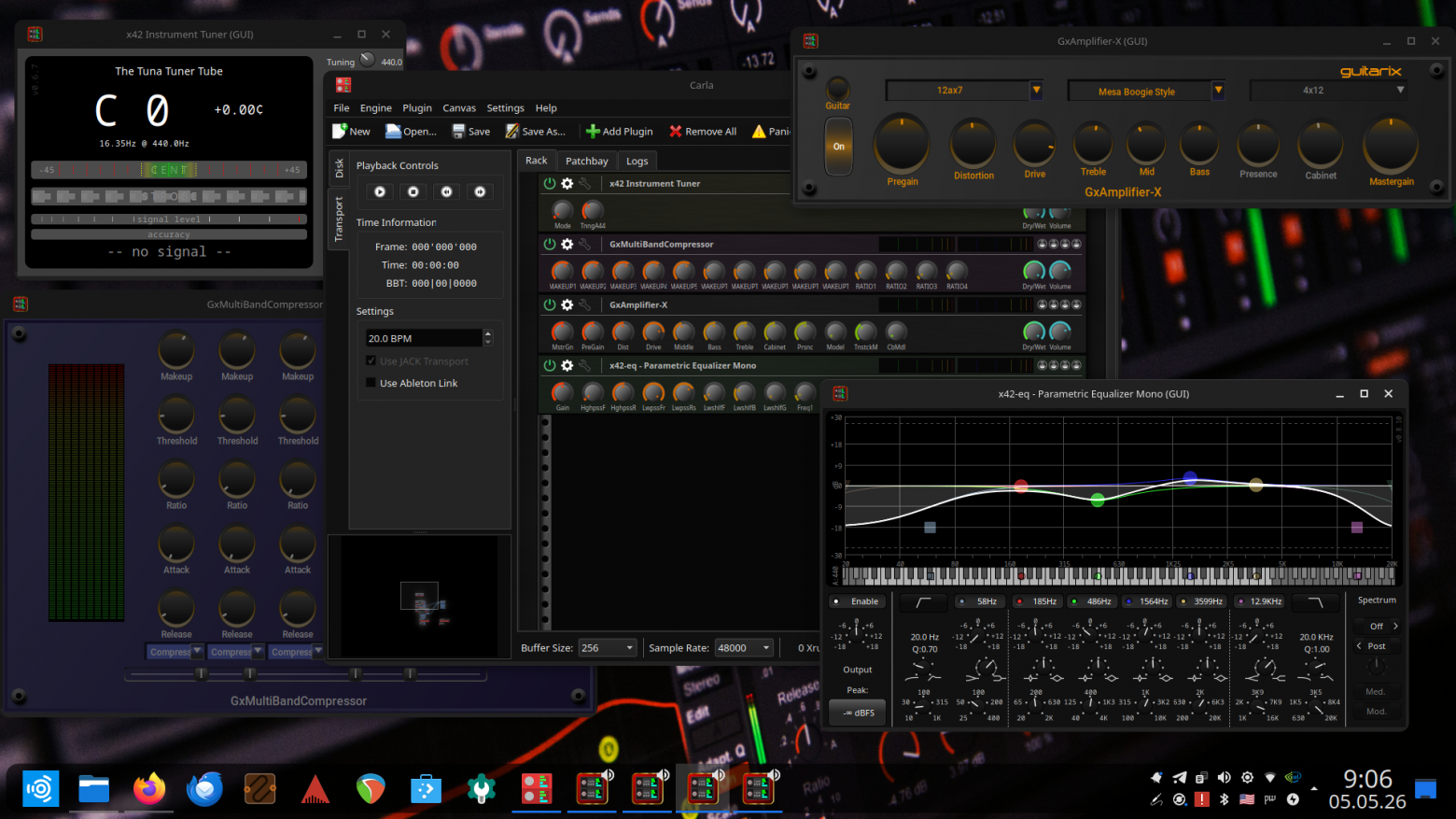Image resolution: width=1456 pixels, height=819 pixels.
Task: Click the Pregain knob in GxAmplifier-X
Action: pos(902,144)
